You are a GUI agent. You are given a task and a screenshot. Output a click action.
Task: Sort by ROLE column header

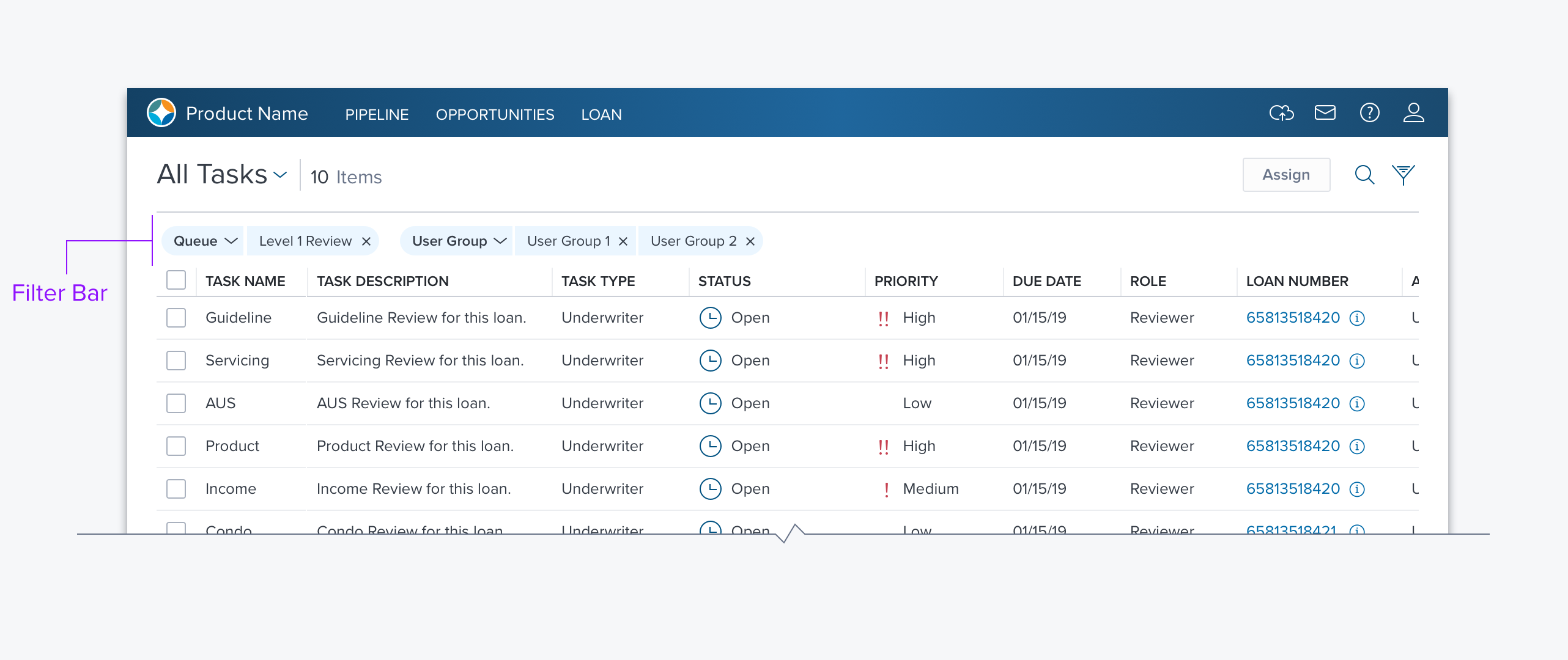(x=1148, y=281)
